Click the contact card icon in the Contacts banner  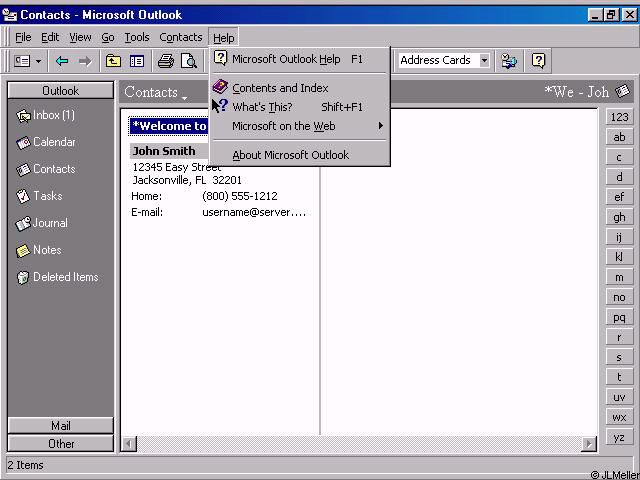(622, 91)
